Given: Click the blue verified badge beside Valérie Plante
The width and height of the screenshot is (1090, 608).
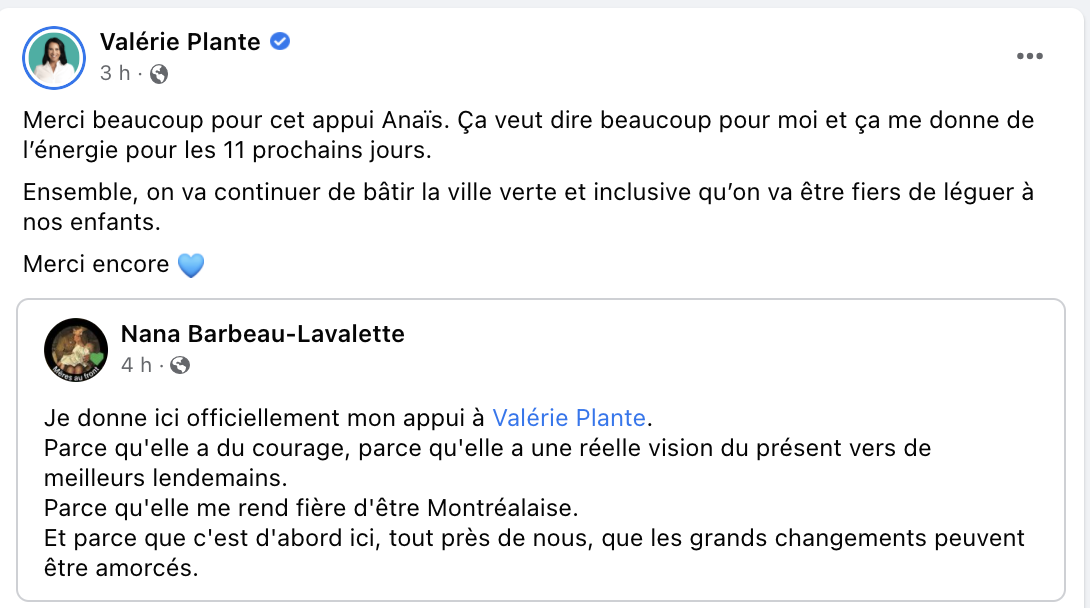Looking at the screenshot, I should tap(279, 42).
